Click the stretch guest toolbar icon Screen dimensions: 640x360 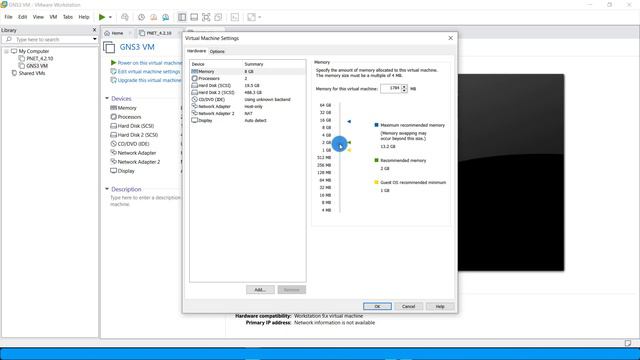[251, 17]
